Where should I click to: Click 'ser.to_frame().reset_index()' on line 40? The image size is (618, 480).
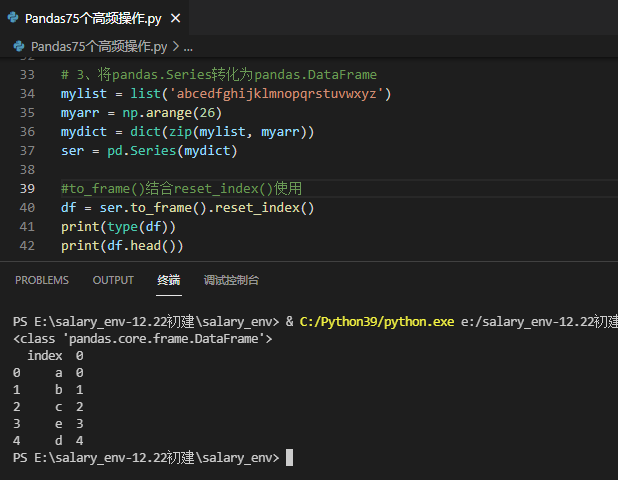point(207,208)
